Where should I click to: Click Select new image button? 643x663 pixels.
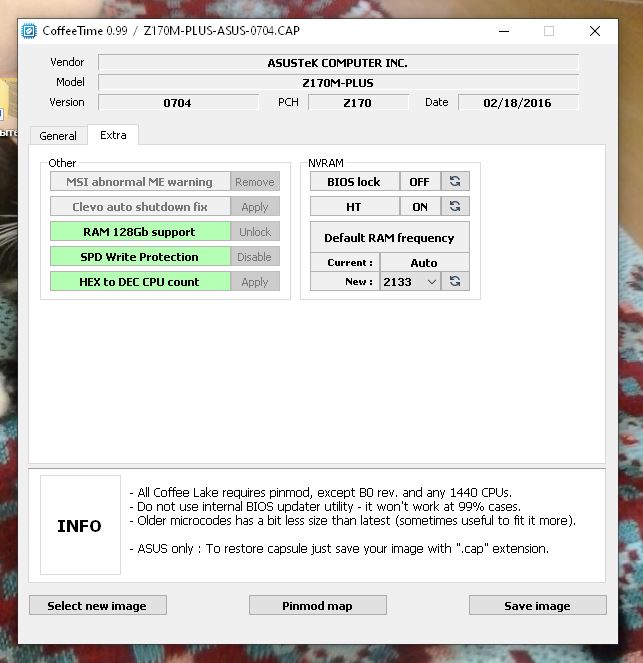pyautogui.click(x=98, y=605)
